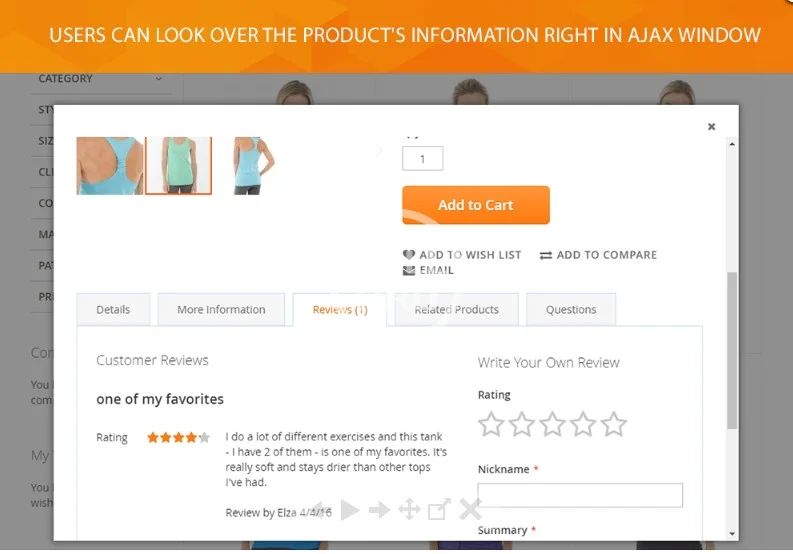Select the fifth rating star in review form
The height and width of the screenshot is (554, 793).
tap(614, 424)
